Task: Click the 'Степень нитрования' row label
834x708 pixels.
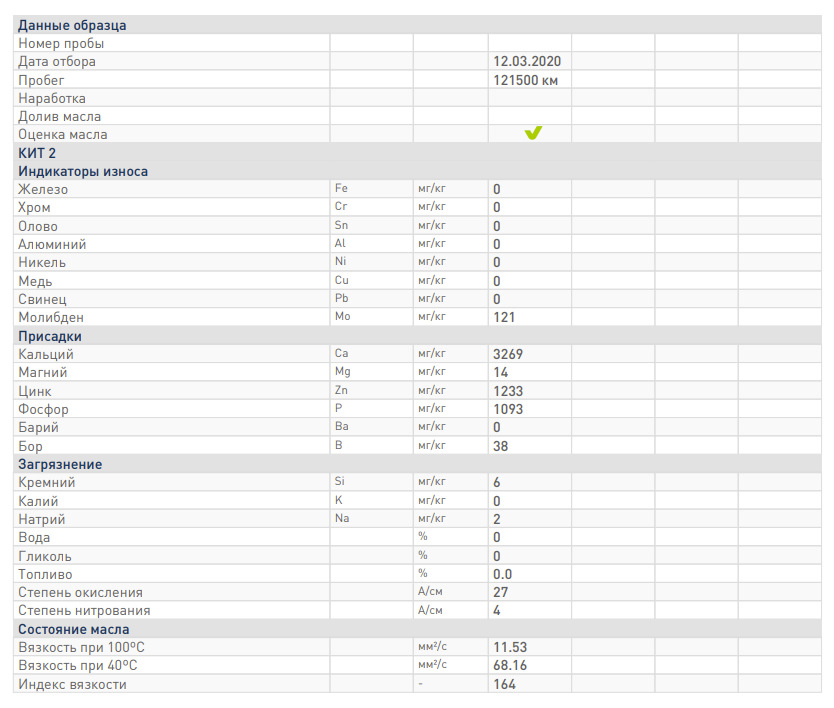Action: [84, 611]
